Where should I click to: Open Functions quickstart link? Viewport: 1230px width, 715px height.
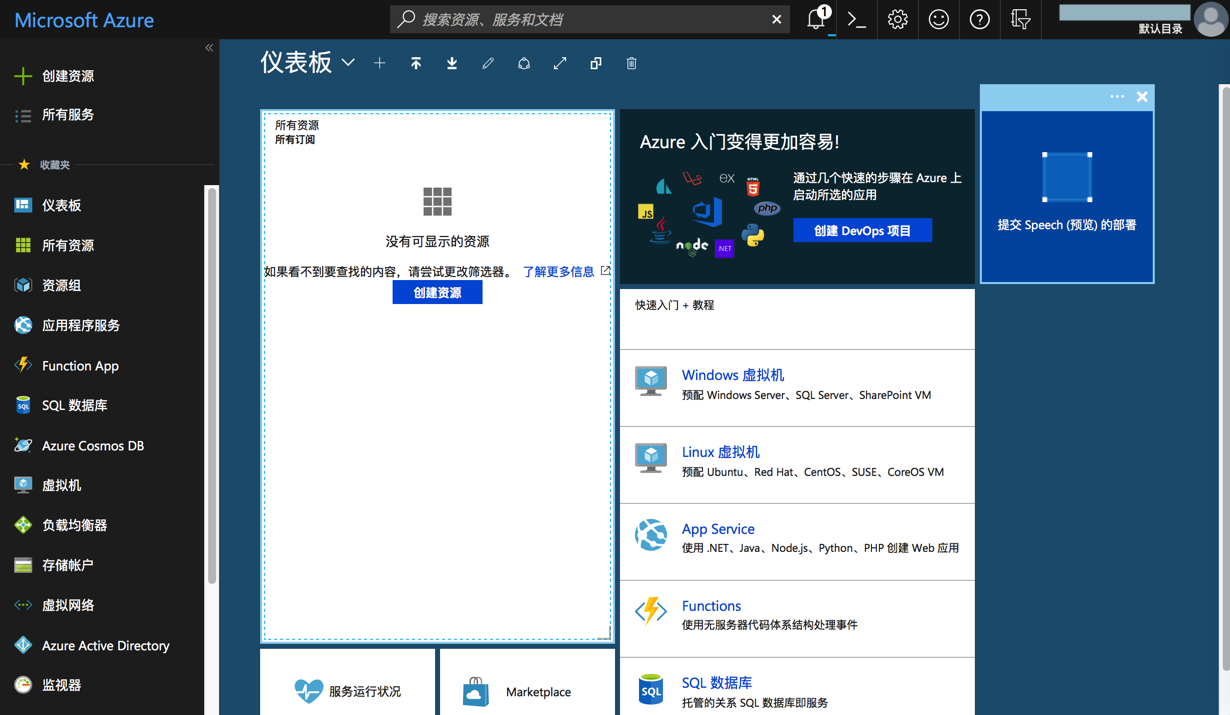pos(711,606)
